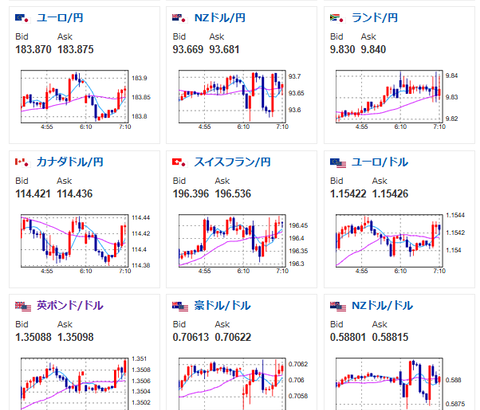Viewport: 480px width, 410px height.
Task: Click the Rand/Yen flag icon
Action: tap(337, 18)
